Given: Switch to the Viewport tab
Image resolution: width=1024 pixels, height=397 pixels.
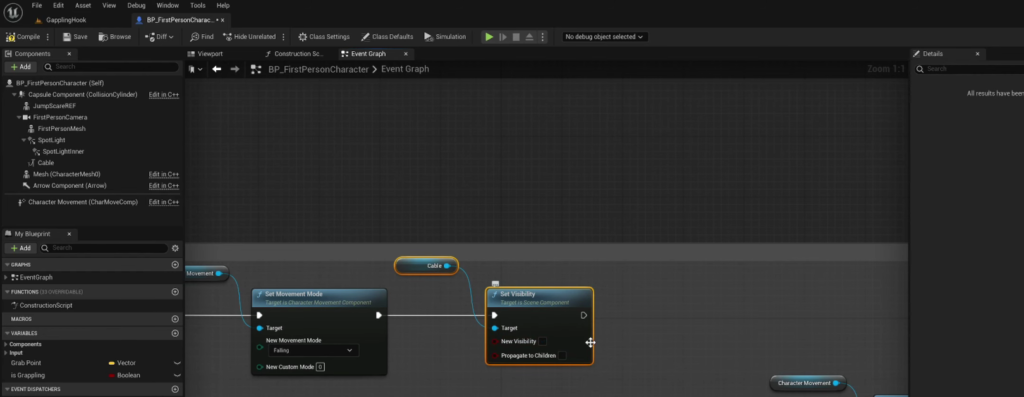Looking at the screenshot, I should point(210,54).
